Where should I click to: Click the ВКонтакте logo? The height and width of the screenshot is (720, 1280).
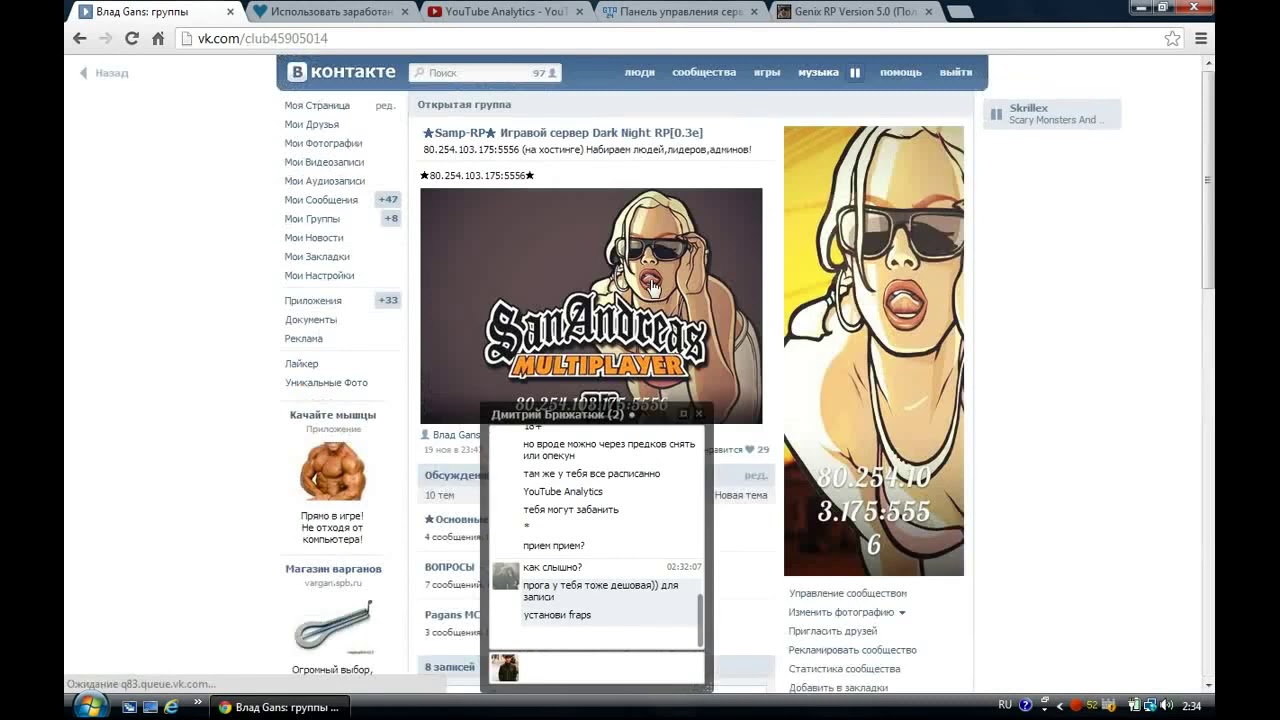click(342, 72)
